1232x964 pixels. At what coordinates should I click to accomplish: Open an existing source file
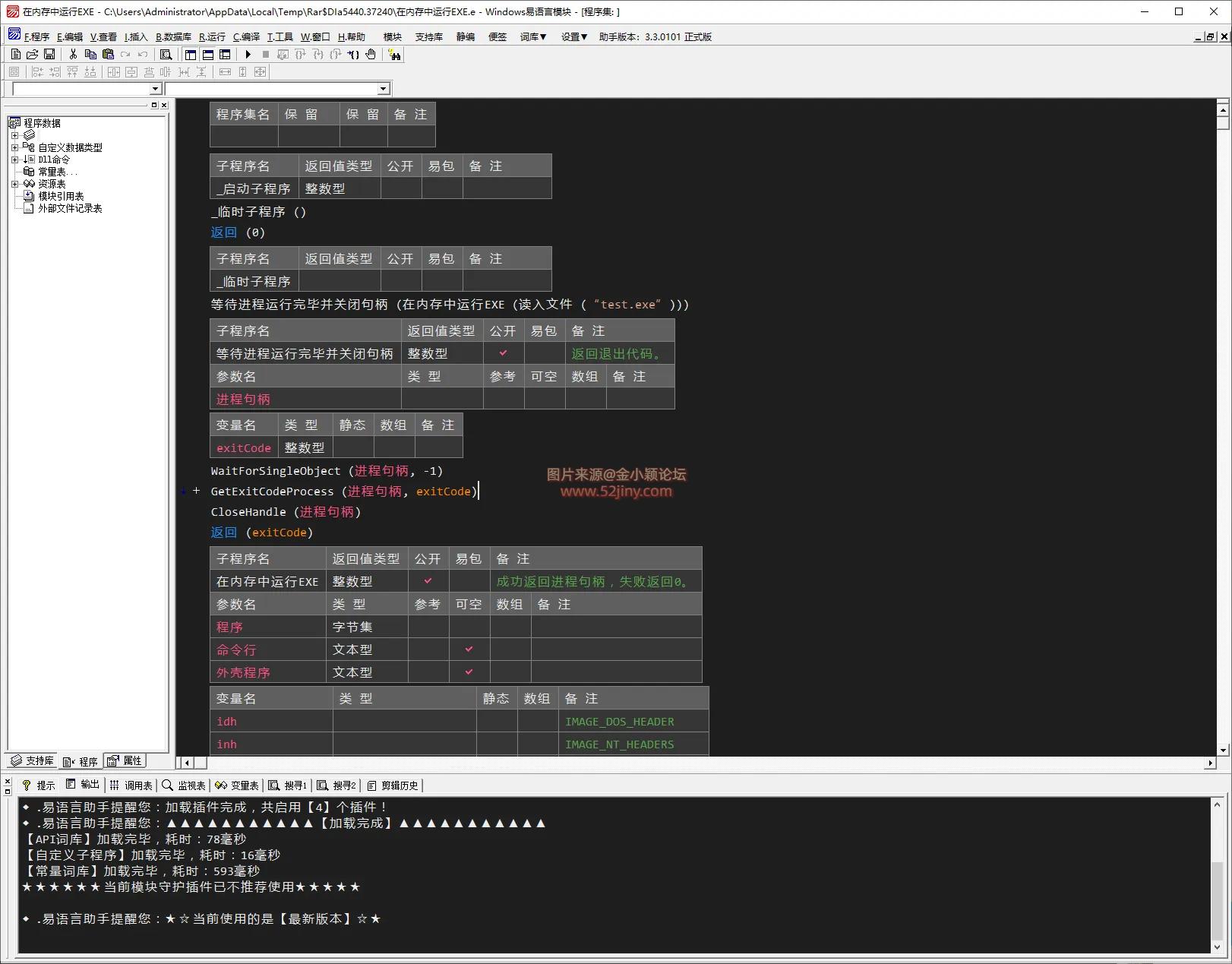click(32, 54)
